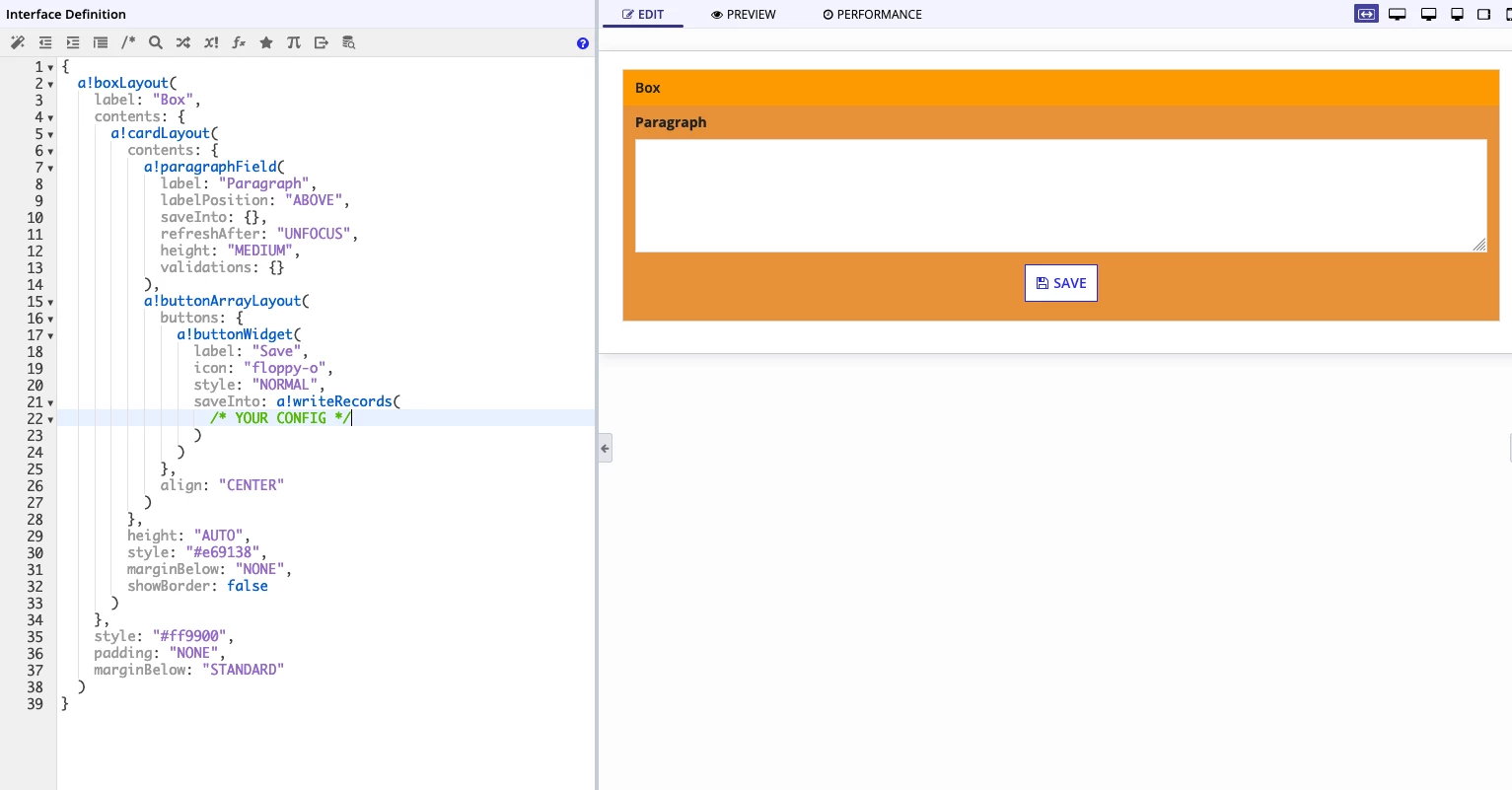The width and height of the screenshot is (1512, 790).
Task: Open help via blue question mark icon
Action: (583, 43)
